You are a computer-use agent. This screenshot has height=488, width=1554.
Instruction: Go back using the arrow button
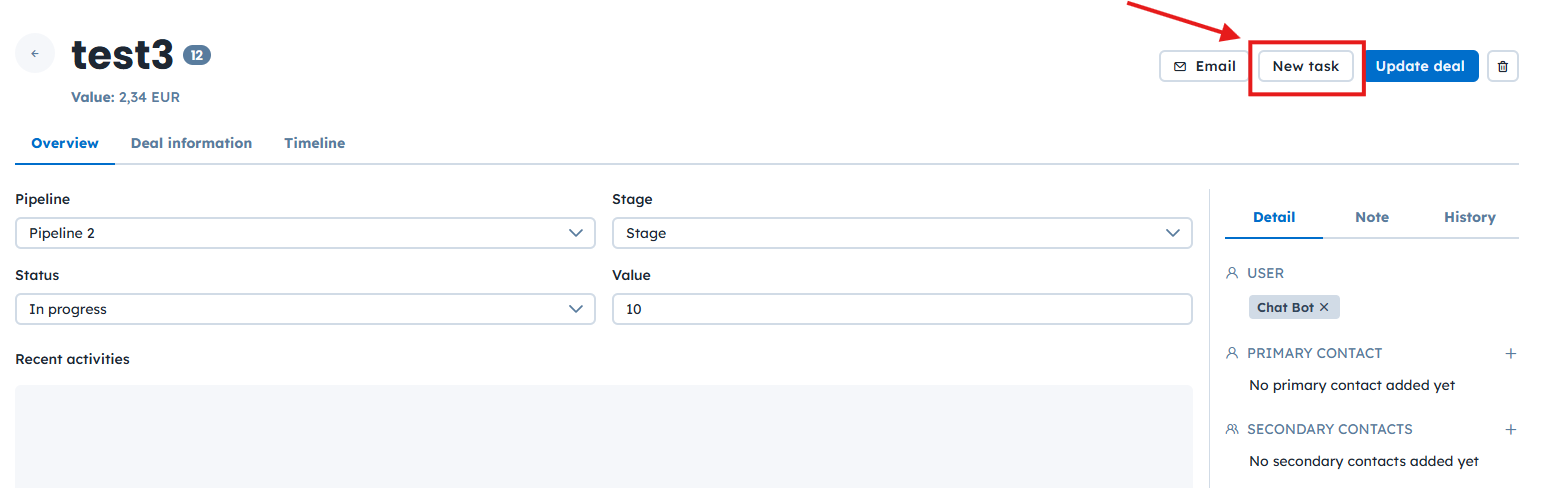35,54
